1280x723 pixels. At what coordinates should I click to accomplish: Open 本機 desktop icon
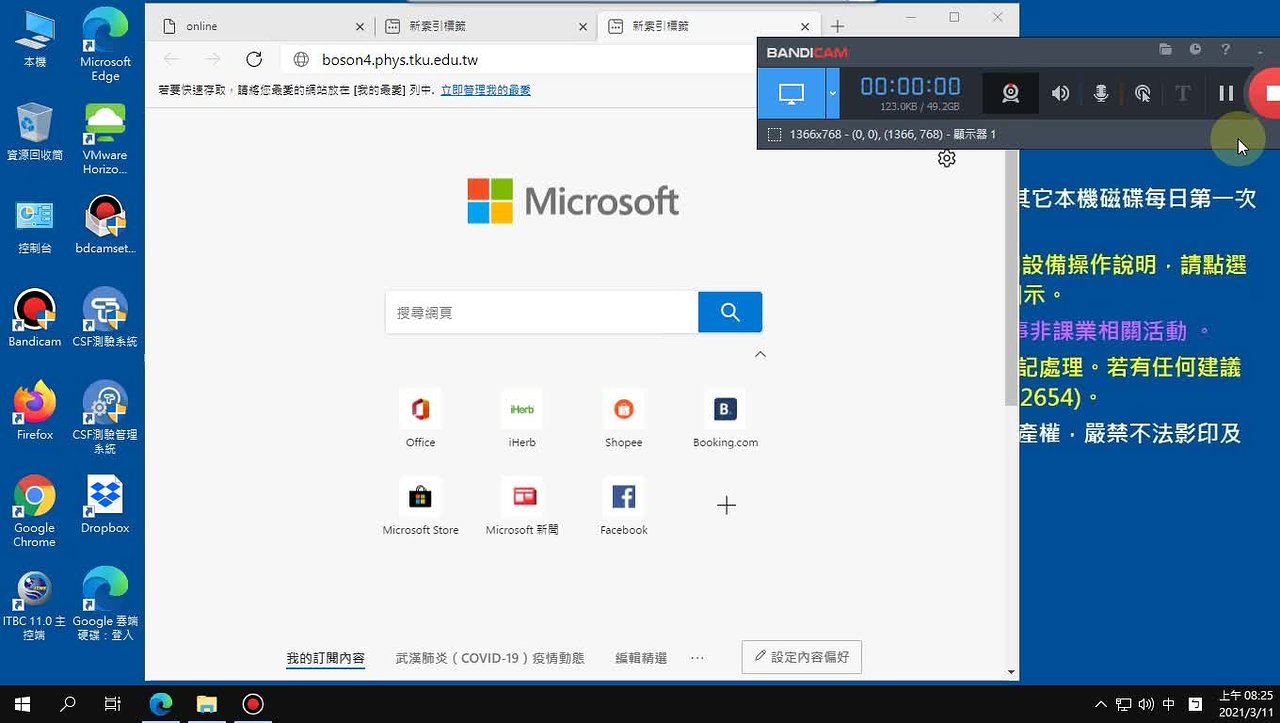(x=34, y=39)
